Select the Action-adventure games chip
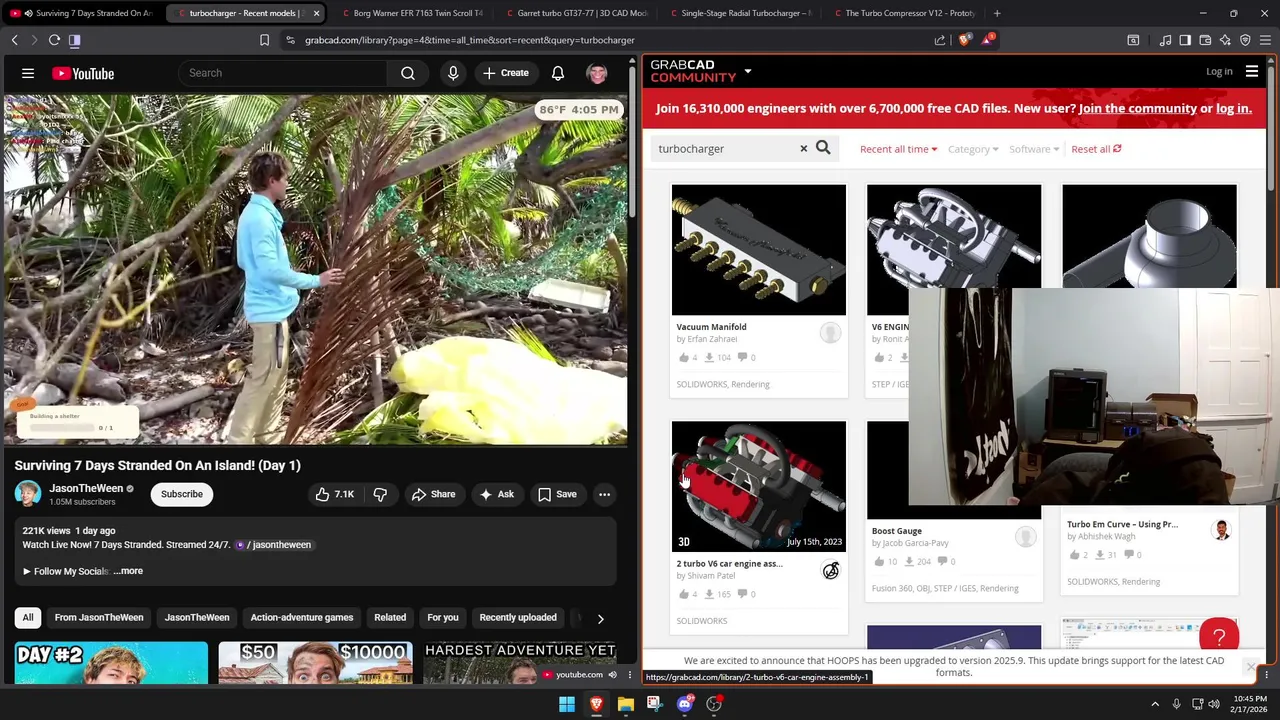1280x720 pixels. [x=302, y=618]
